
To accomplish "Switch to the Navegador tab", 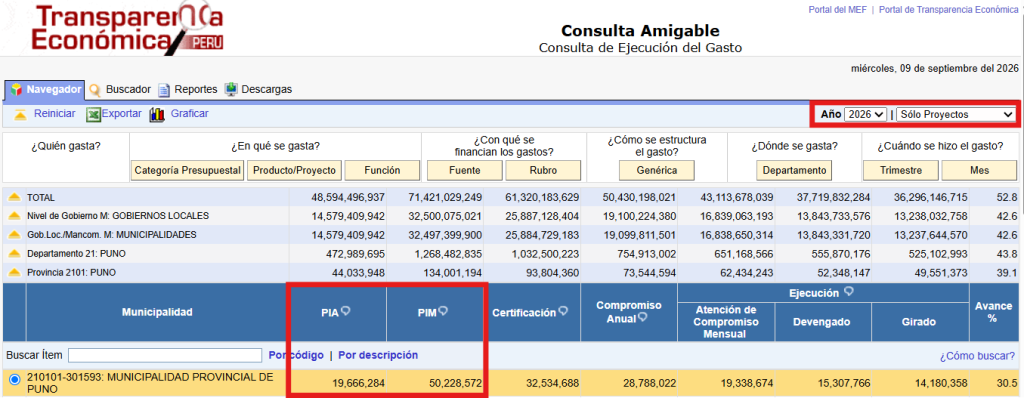I will pos(44,90).
